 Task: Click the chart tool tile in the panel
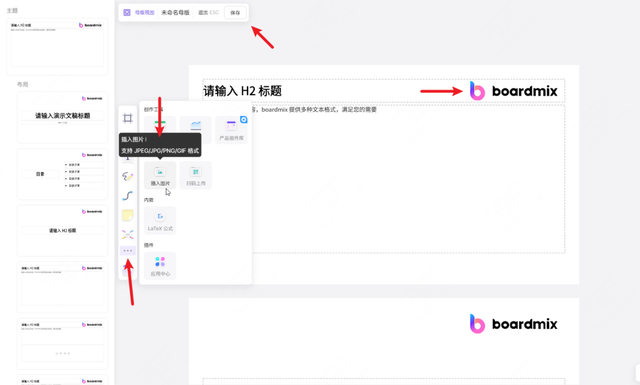tap(196, 130)
